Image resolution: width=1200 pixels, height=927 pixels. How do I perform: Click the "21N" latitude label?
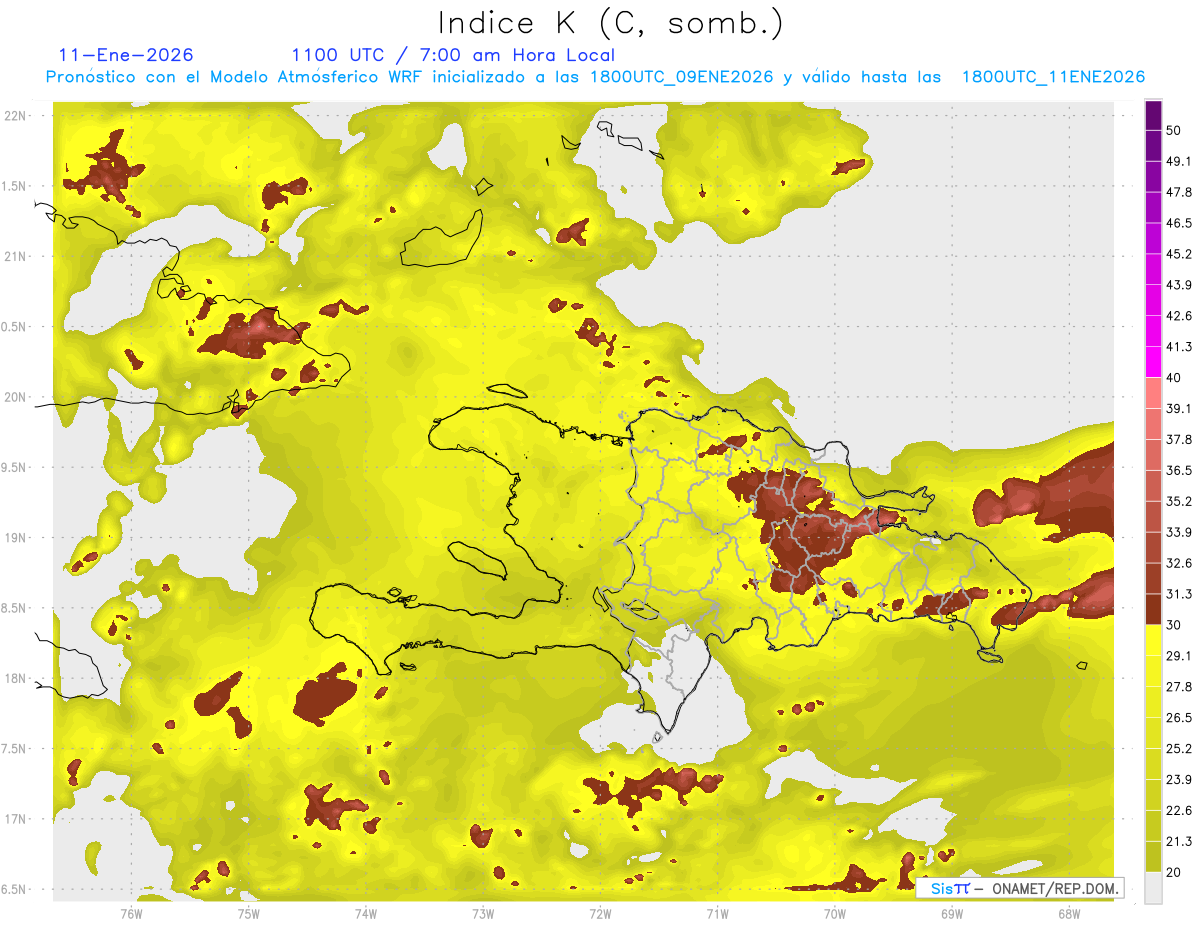[x=15, y=256]
